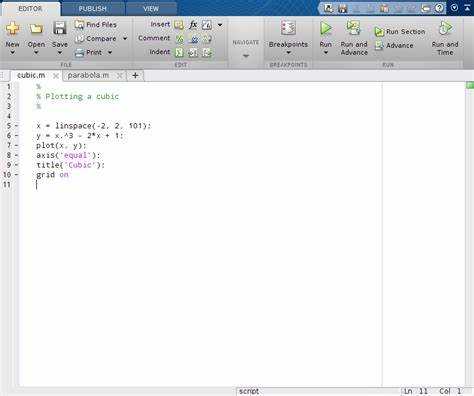Open the Compare dropdown arrow
This screenshot has width=474, height=396.
(125, 39)
